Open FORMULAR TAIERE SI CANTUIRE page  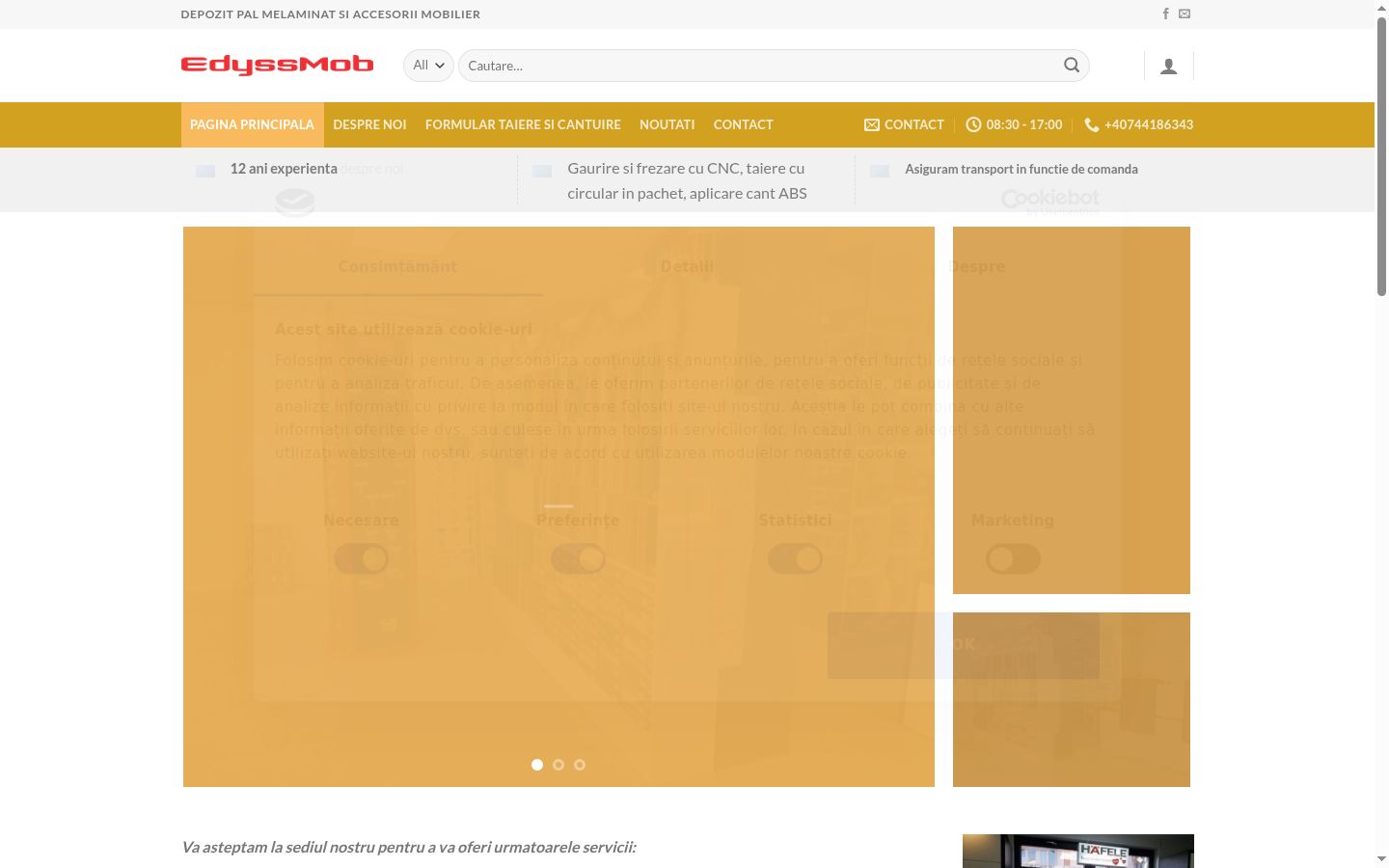click(523, 124)
